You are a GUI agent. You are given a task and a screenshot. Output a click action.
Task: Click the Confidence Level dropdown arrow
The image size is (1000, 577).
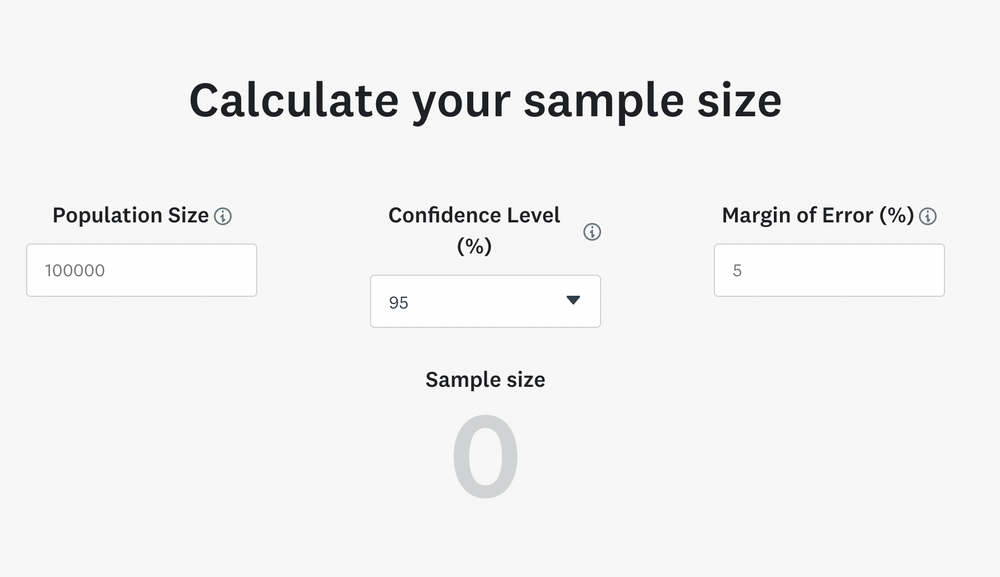point(573,300)
